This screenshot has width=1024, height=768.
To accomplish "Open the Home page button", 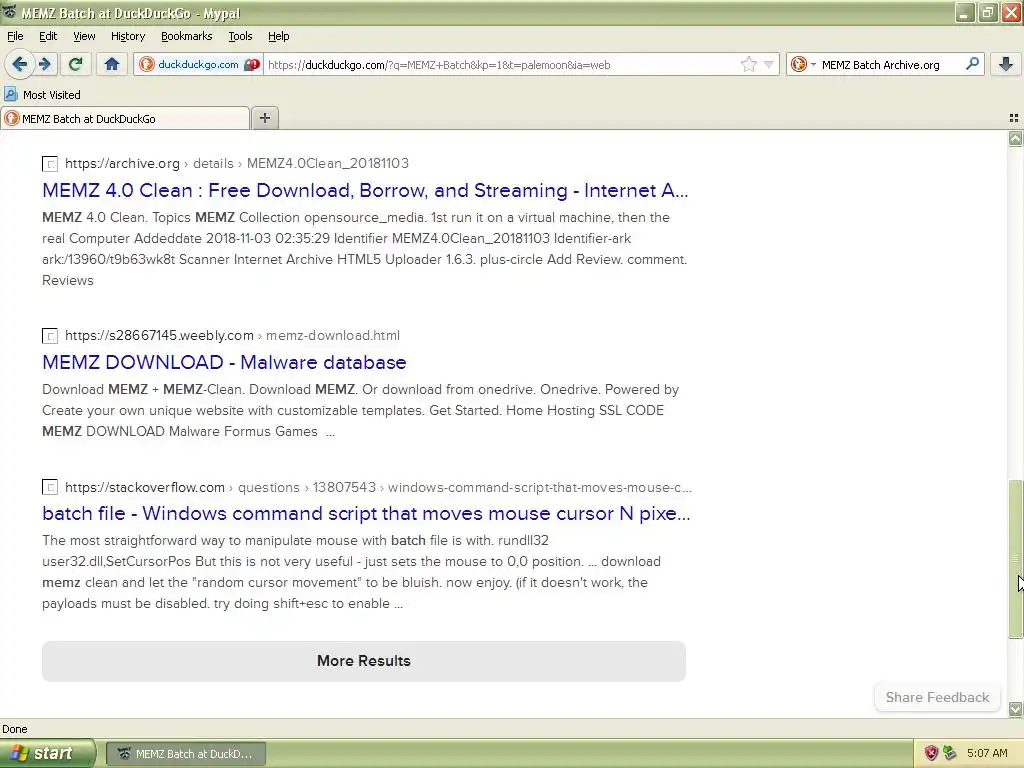I will tap(112, 64).
